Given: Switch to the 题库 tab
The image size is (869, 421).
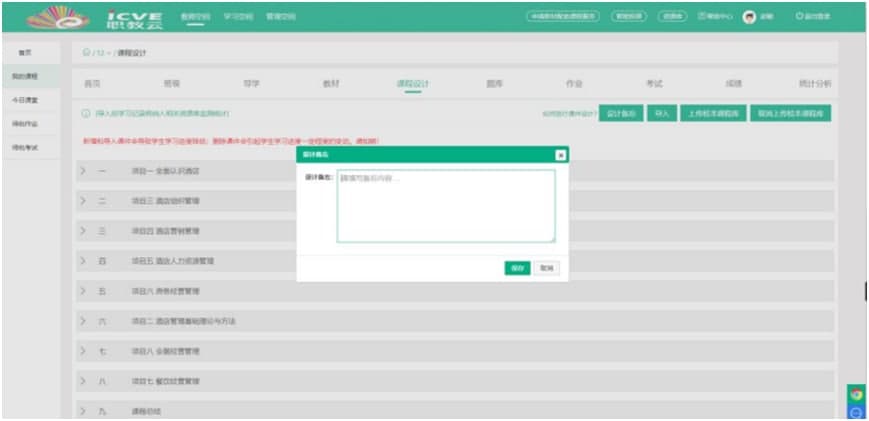Looking at the screenshot, I should coord(494,84).
